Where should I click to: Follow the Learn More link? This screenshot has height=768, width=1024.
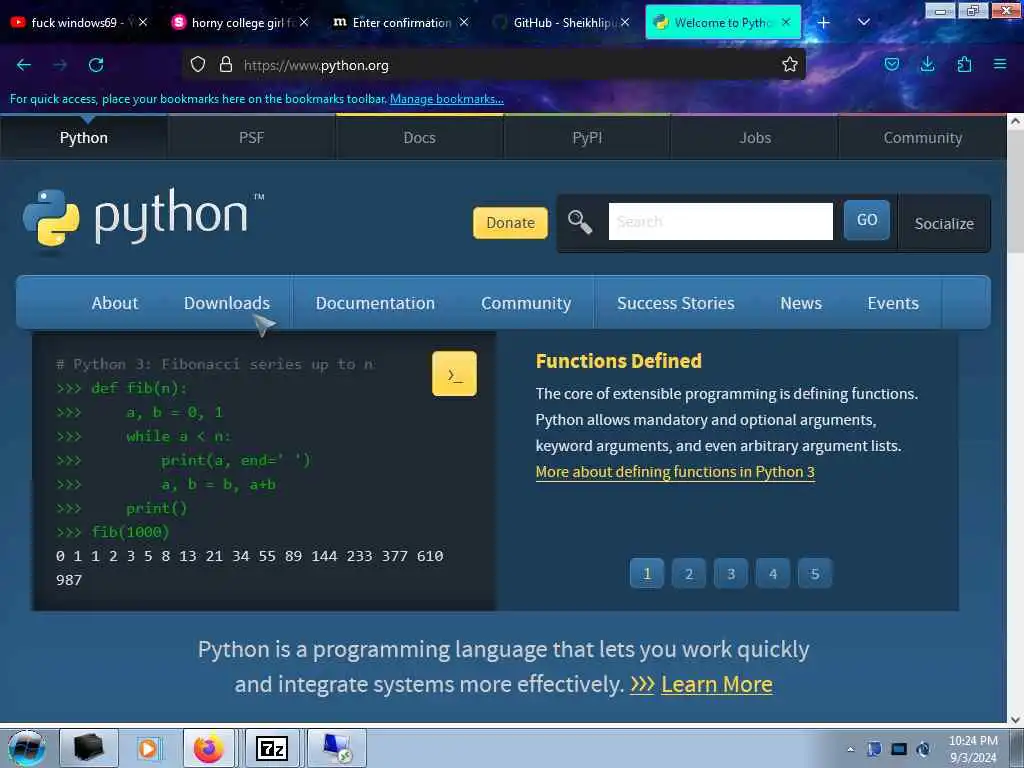pyautogui.click(x=716, y=684)
